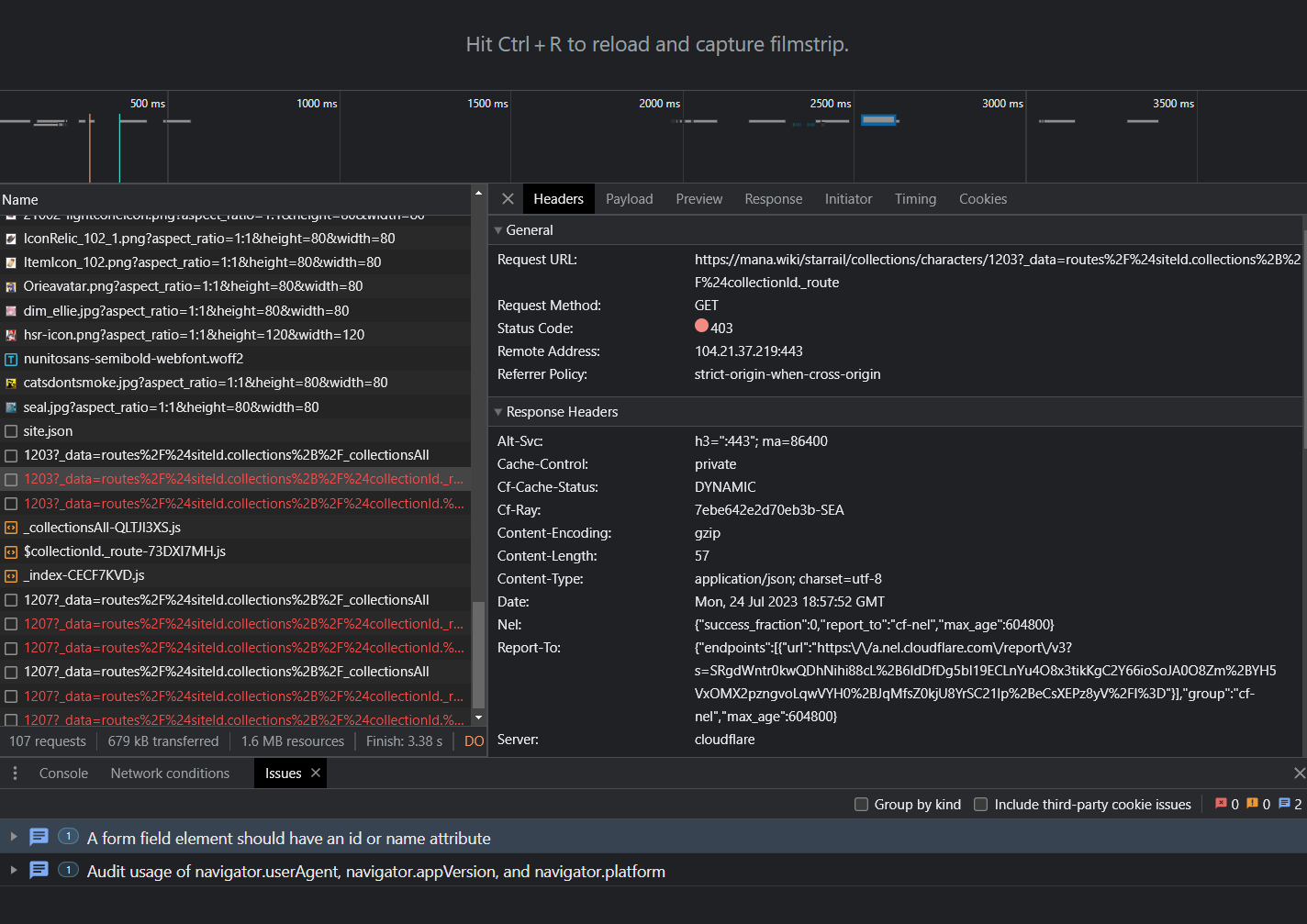
Task: Close the bottom drawer panel
Action: [1299, 773]
